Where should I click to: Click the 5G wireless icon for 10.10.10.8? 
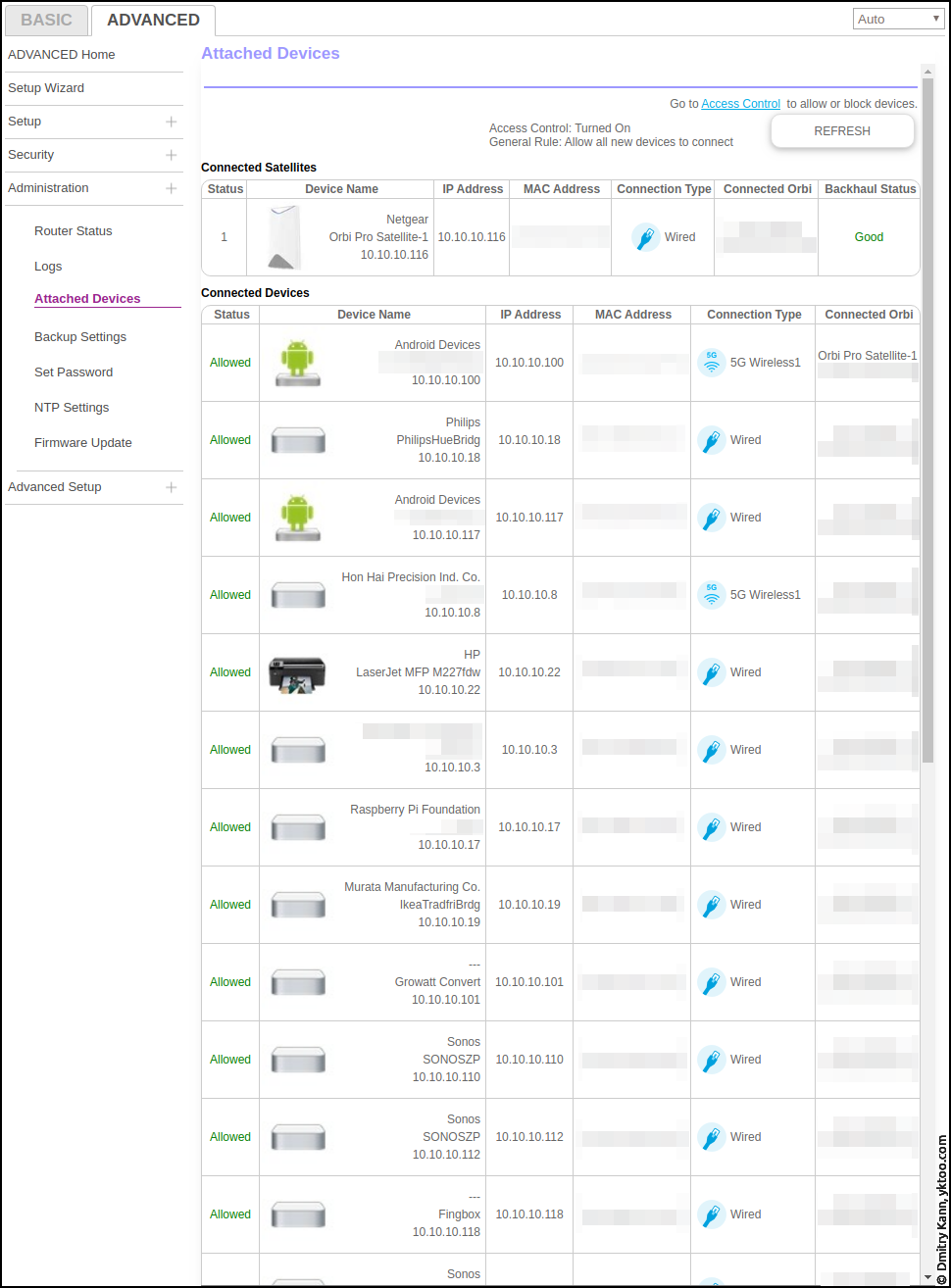pyautogui.click(x=711, y=595)
